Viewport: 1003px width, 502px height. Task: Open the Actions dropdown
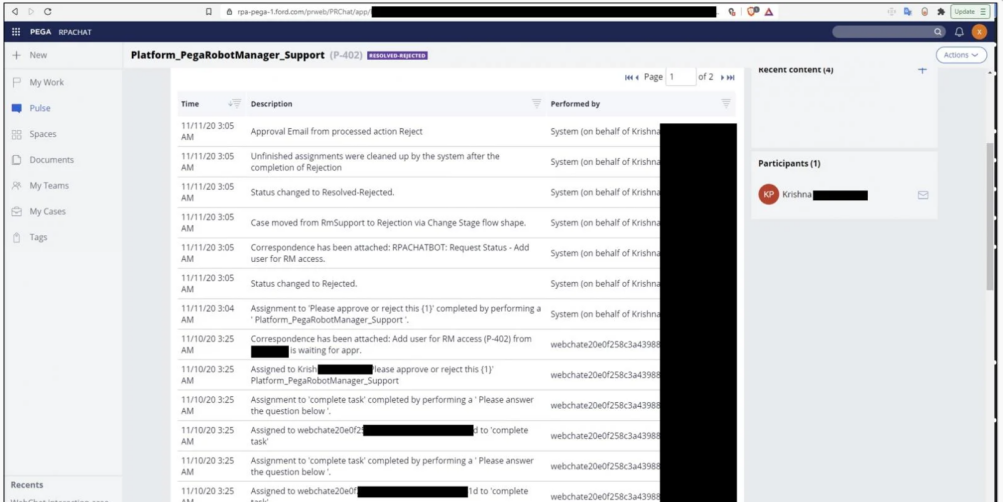tap(961, 55)
